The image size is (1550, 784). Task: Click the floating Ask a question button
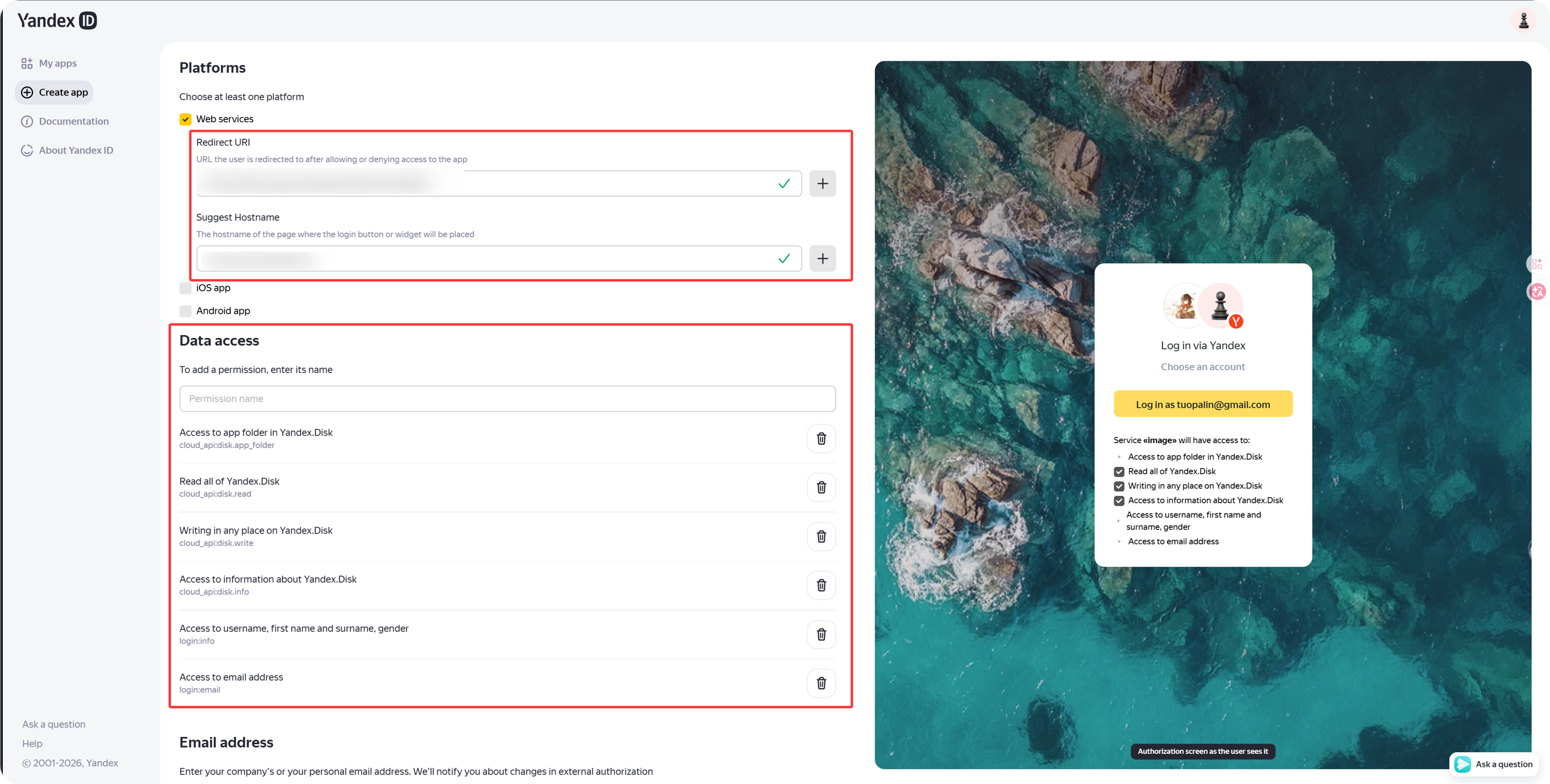(x=1493, y=764)
